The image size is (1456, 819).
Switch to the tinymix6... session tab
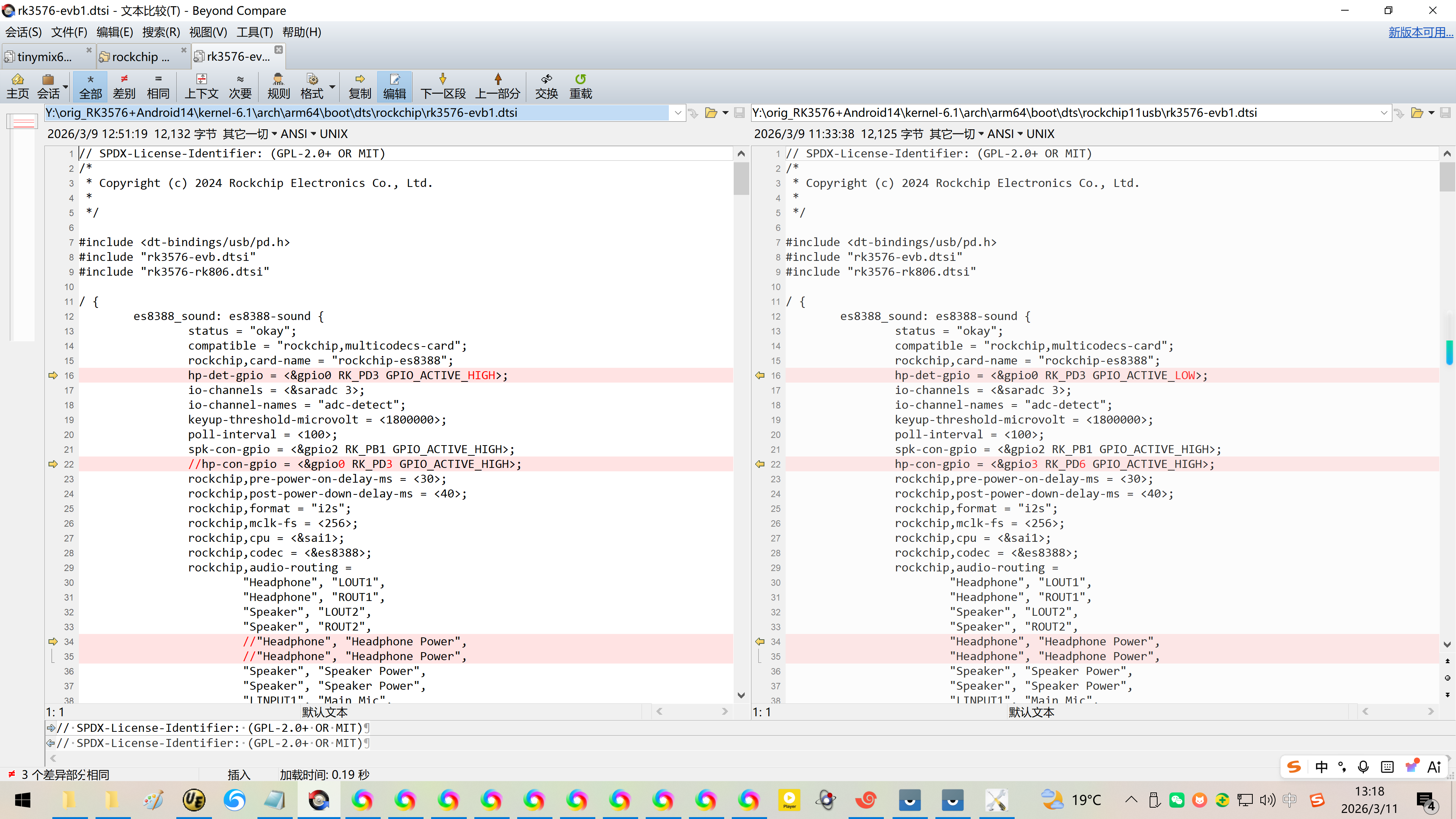pyautogui.click(x=44, y=56)
